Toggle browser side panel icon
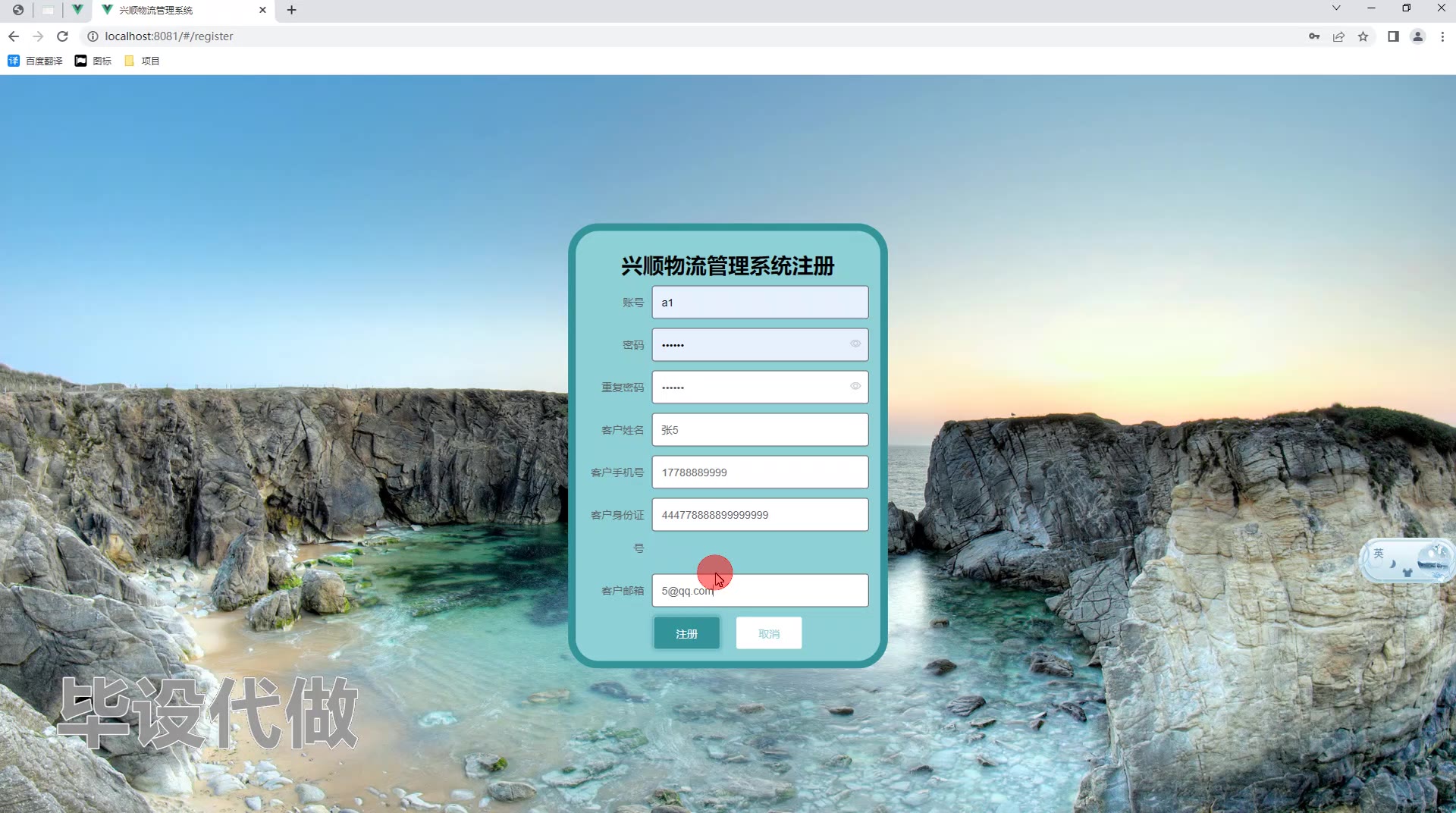 tap(1393, 36)
